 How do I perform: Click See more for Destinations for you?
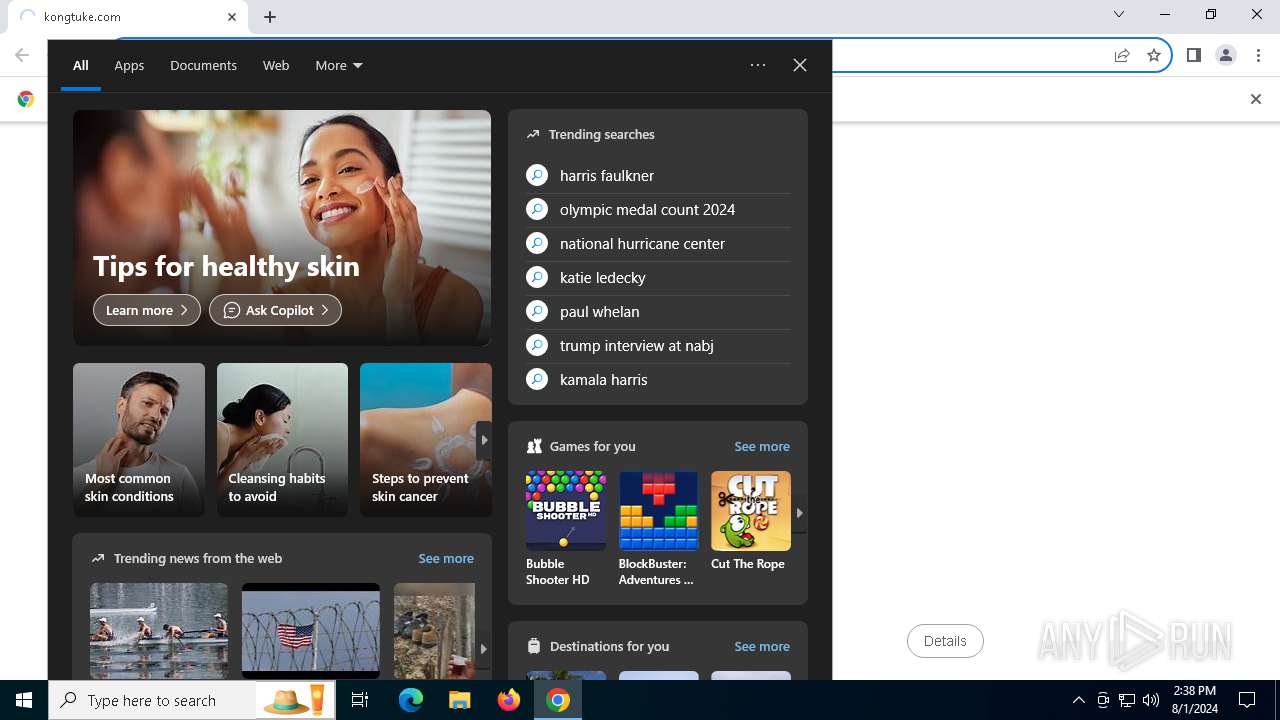[x=762, y=646]
